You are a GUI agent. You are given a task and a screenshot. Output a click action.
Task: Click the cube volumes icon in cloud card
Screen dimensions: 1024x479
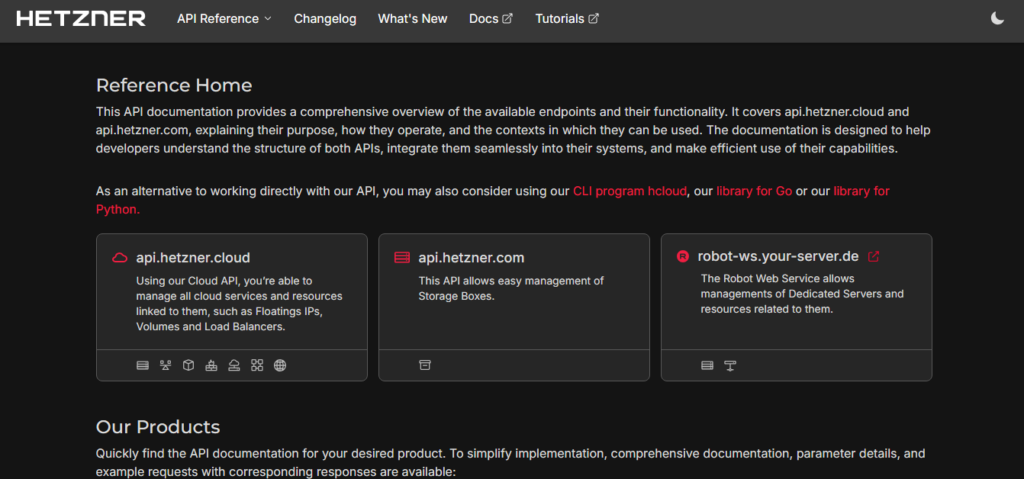tap(188, 365)
